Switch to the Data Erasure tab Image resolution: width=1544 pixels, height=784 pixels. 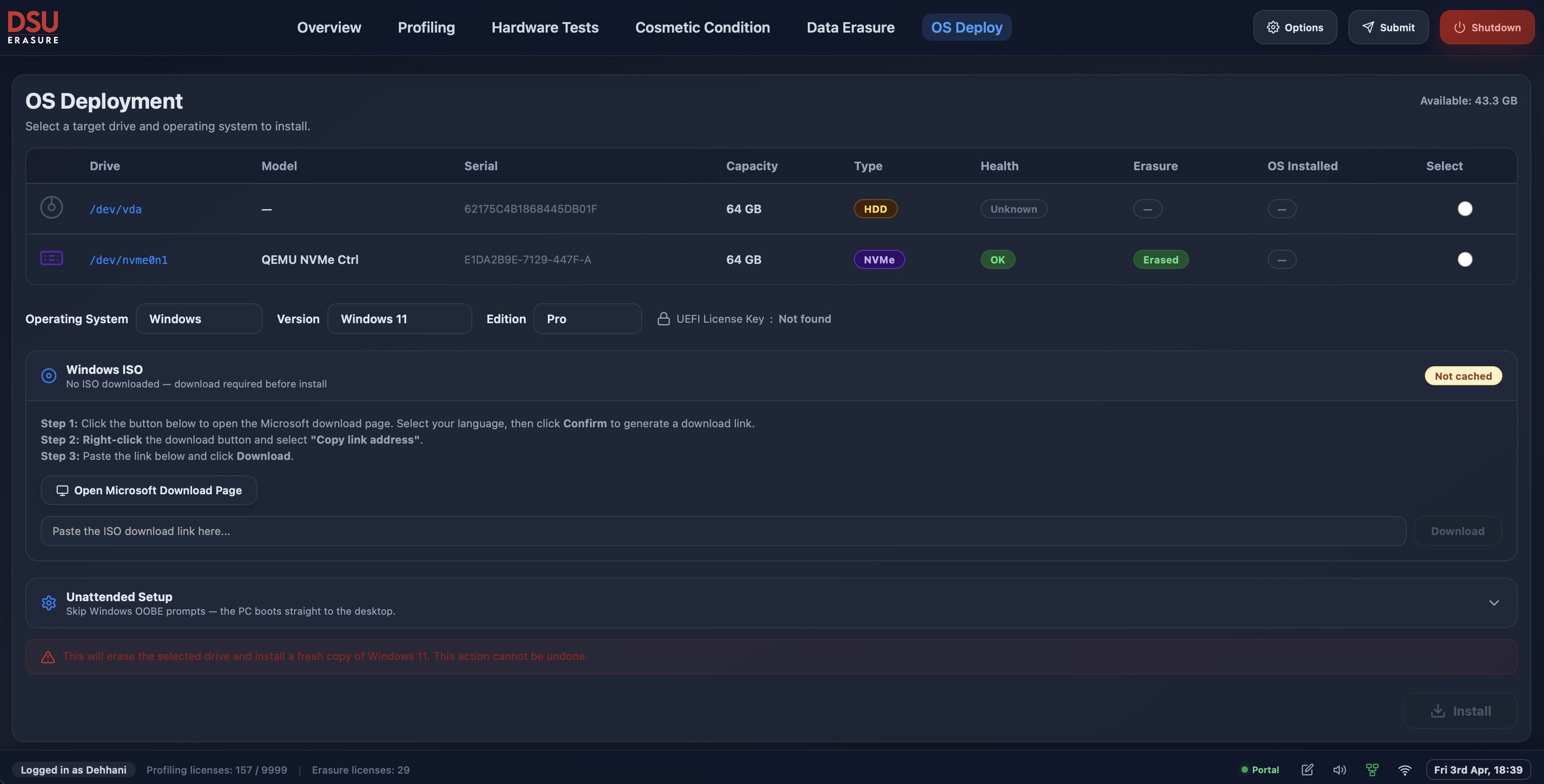tap(850, 27)
